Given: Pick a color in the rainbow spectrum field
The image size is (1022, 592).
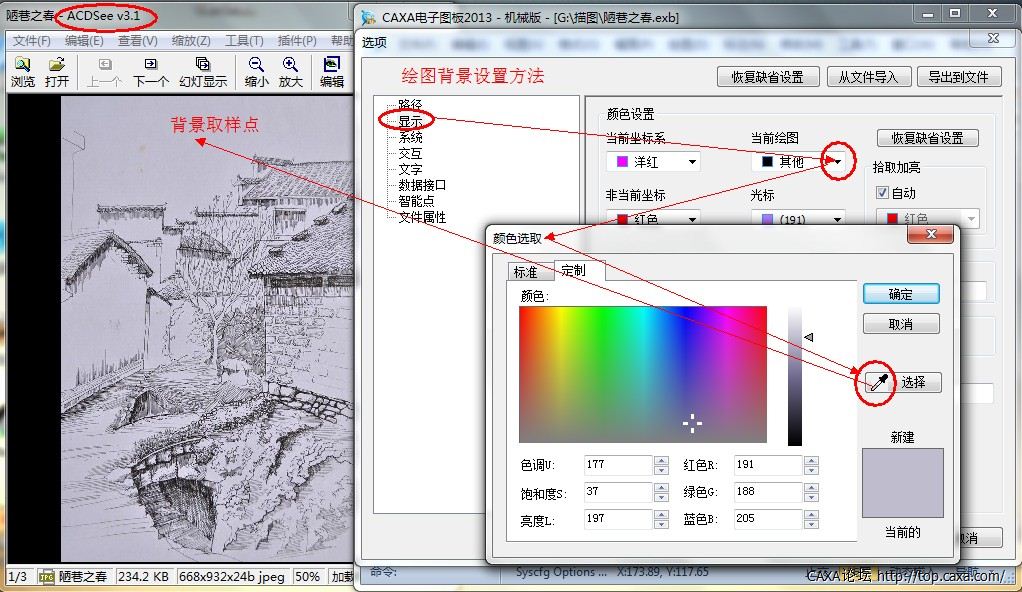Looking at the screenshot, I should 643,374.
